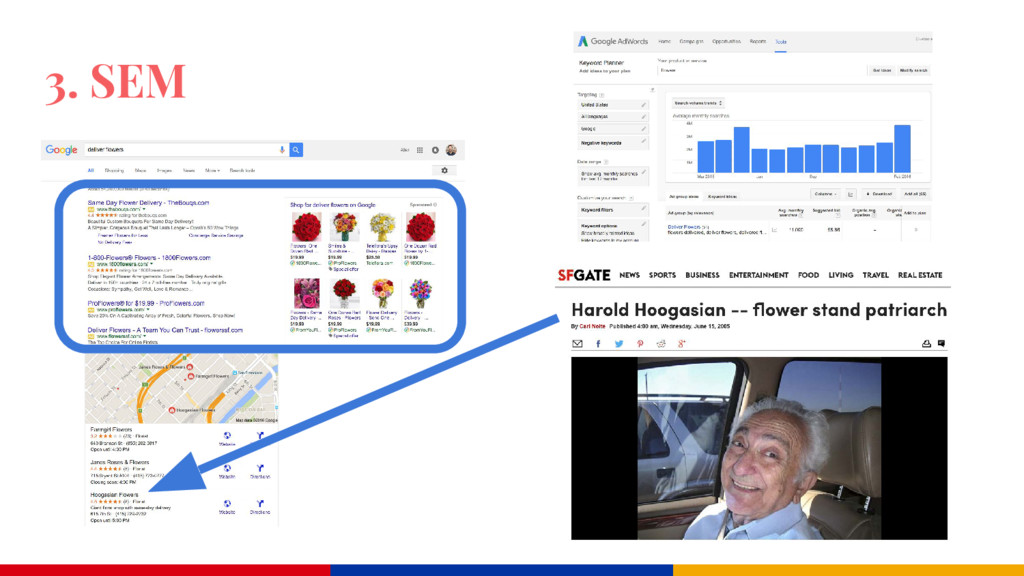This screenshot has width=1024, height=576.
Task: Open ProFlowers for $19.99 link
Action: 146,303
